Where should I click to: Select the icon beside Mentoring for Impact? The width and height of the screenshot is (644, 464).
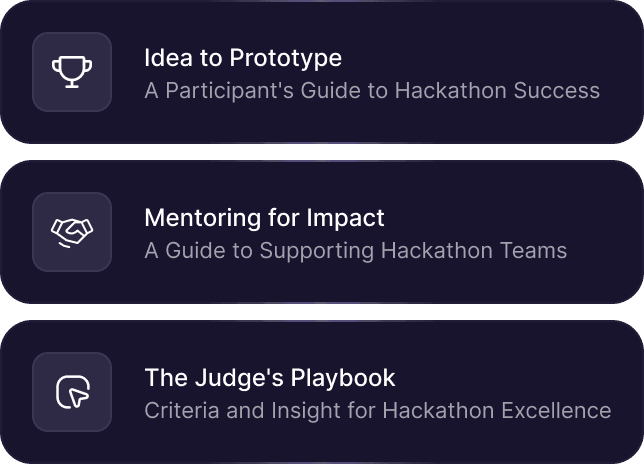pos(72,232)
